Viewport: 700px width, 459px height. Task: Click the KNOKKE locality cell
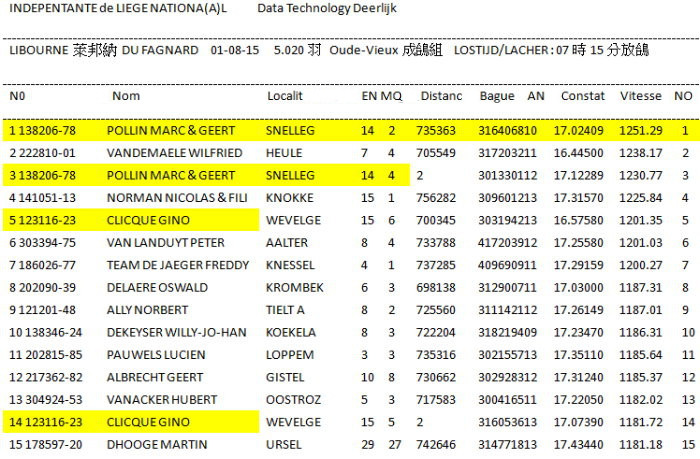(x=288, y=198)
